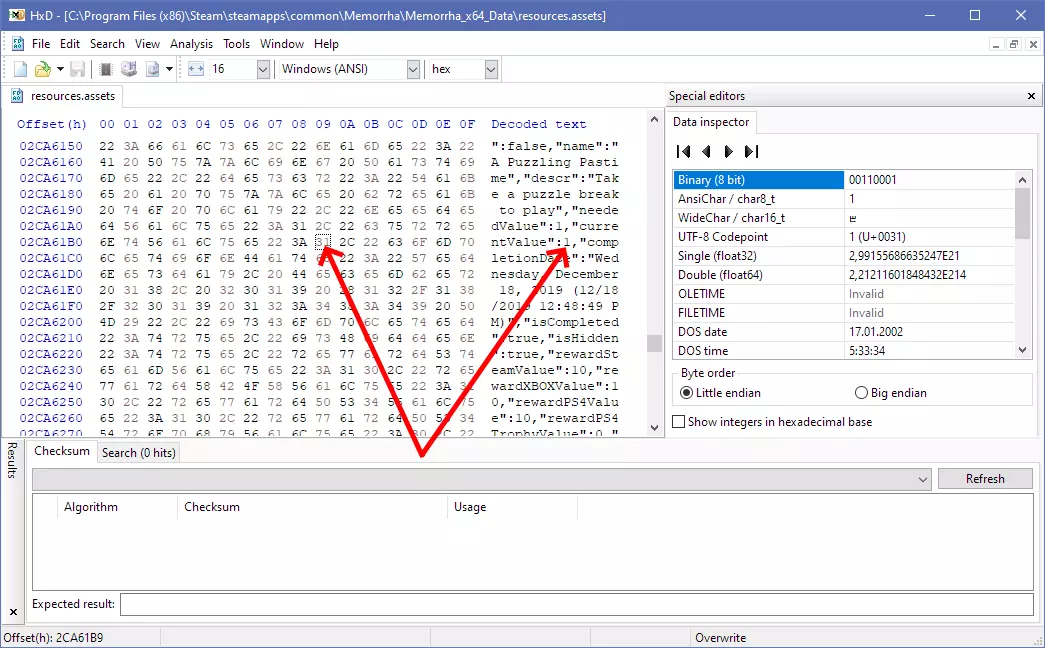Click the Usage column header

click(x=512, y=507)
